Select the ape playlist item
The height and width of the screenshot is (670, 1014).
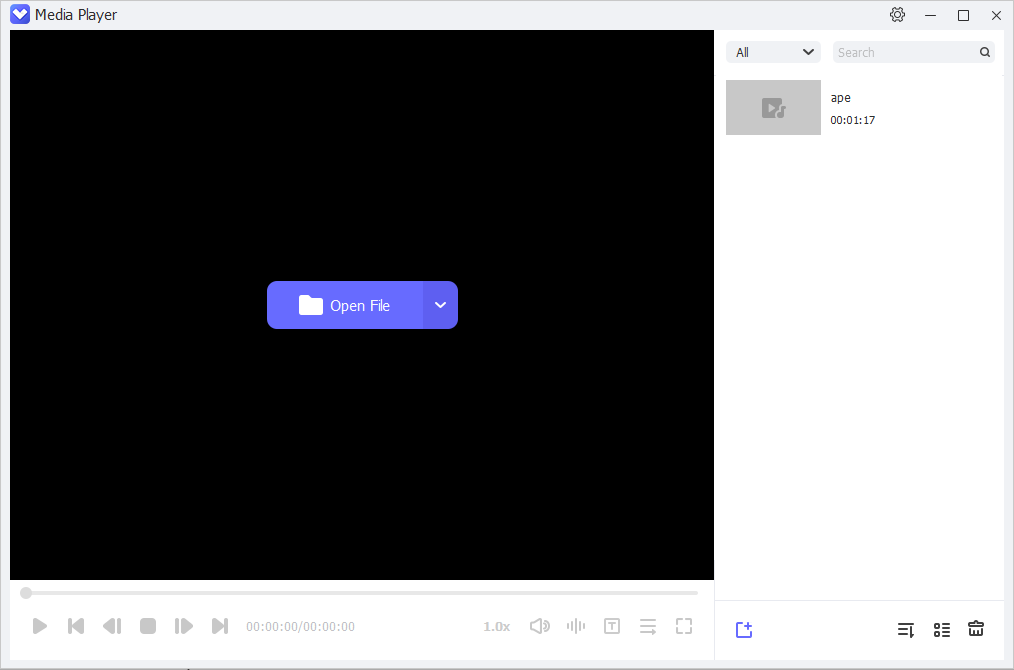[860, 107]
